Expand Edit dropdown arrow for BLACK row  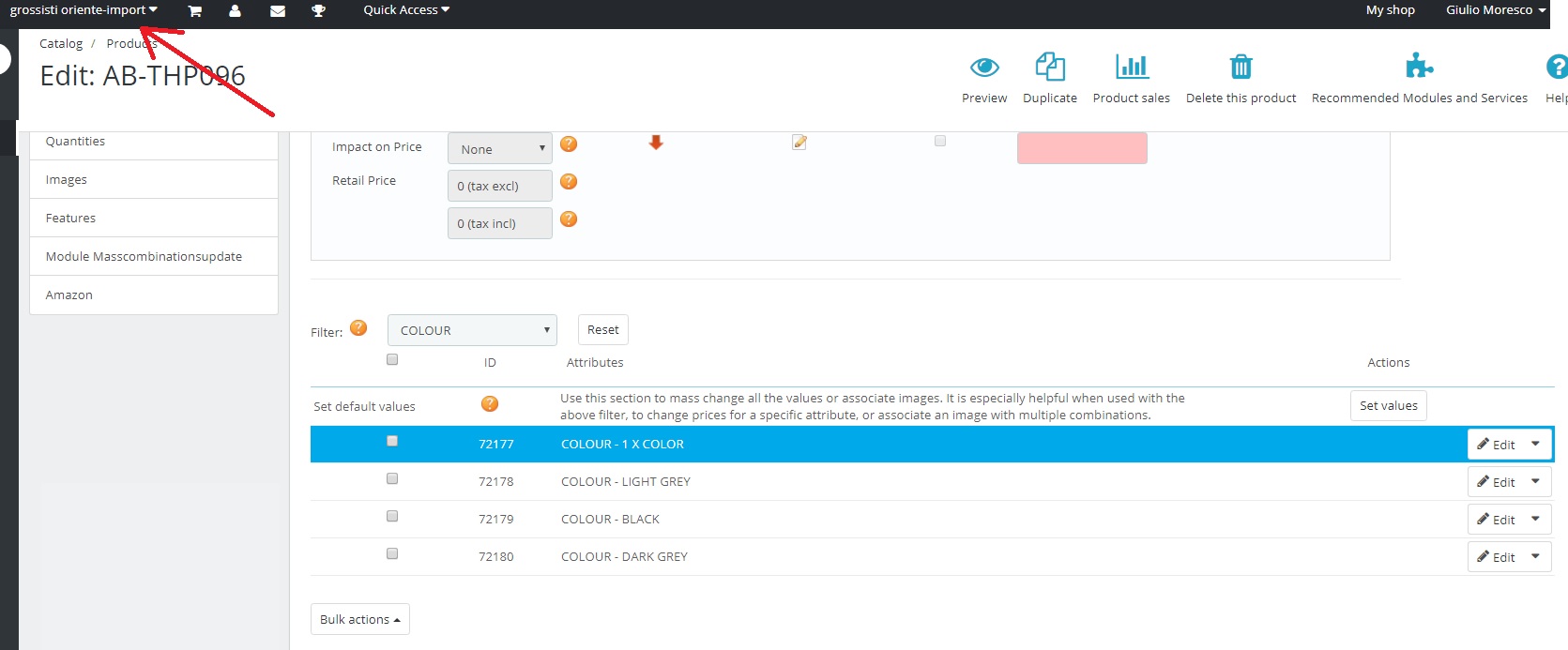pos(1536,519)
